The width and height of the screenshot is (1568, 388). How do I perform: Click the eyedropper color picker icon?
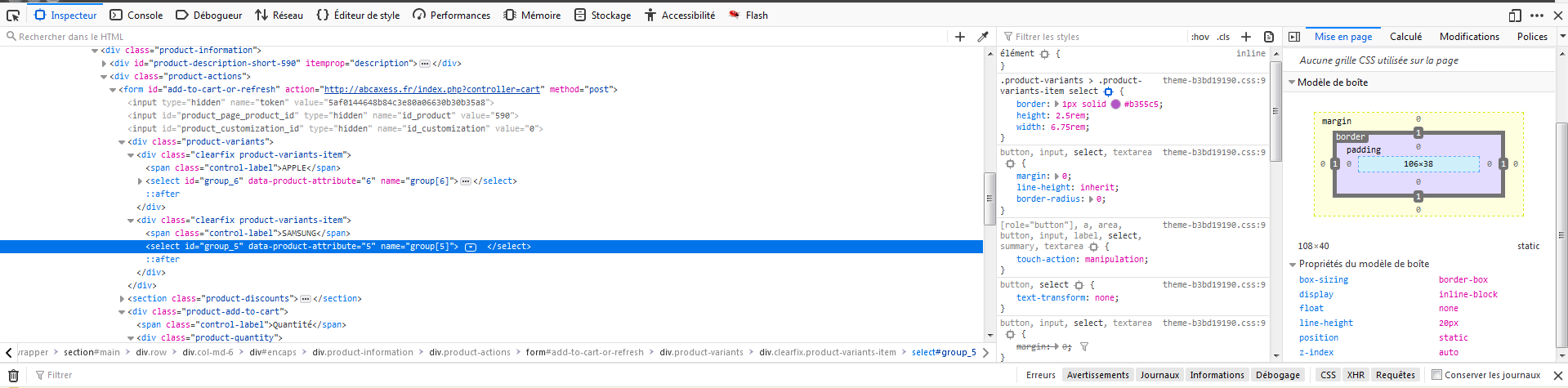click(983, 37)
